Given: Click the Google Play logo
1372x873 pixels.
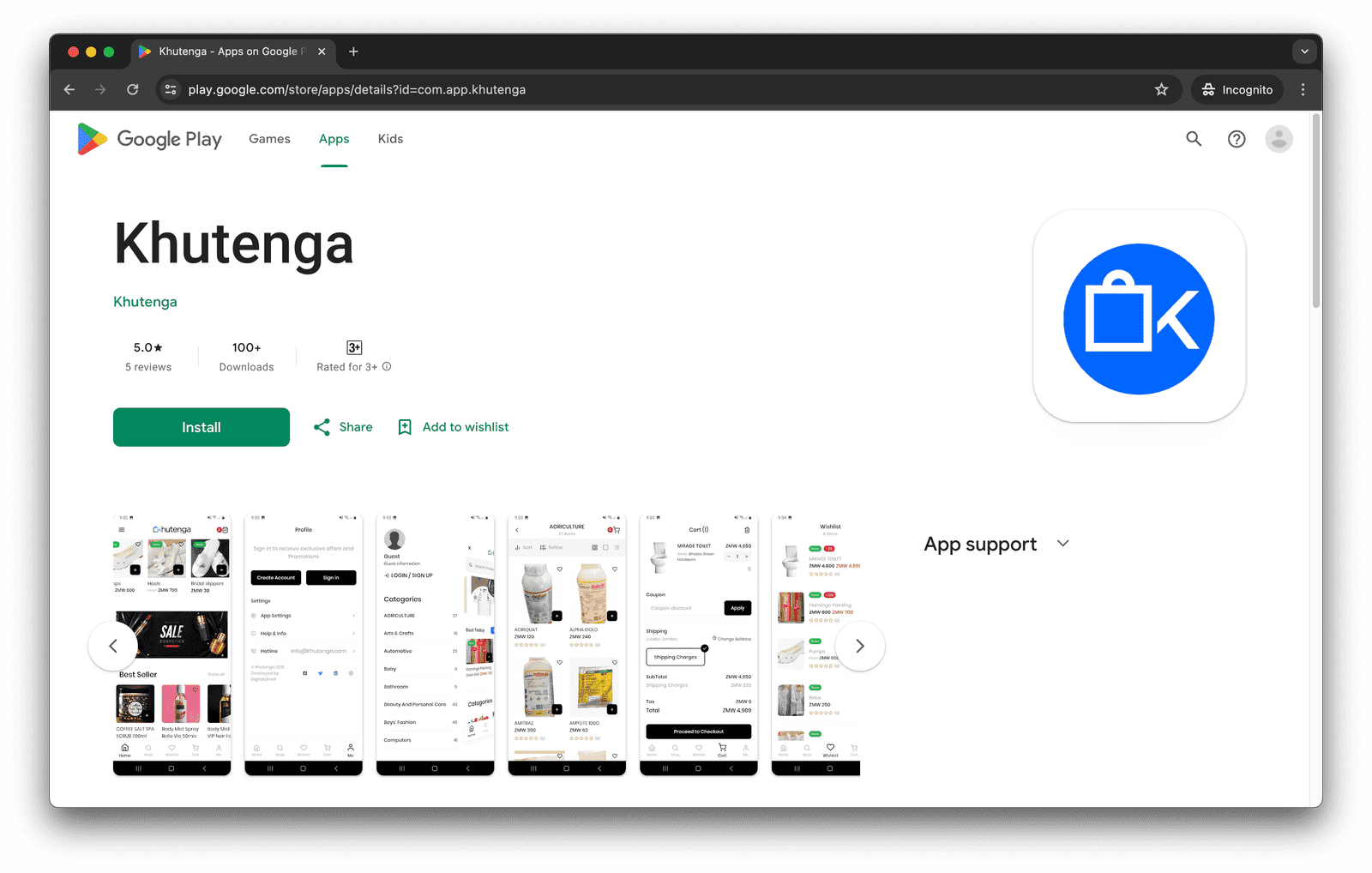Looking at the screenshot, I should [x=149, y=138].
